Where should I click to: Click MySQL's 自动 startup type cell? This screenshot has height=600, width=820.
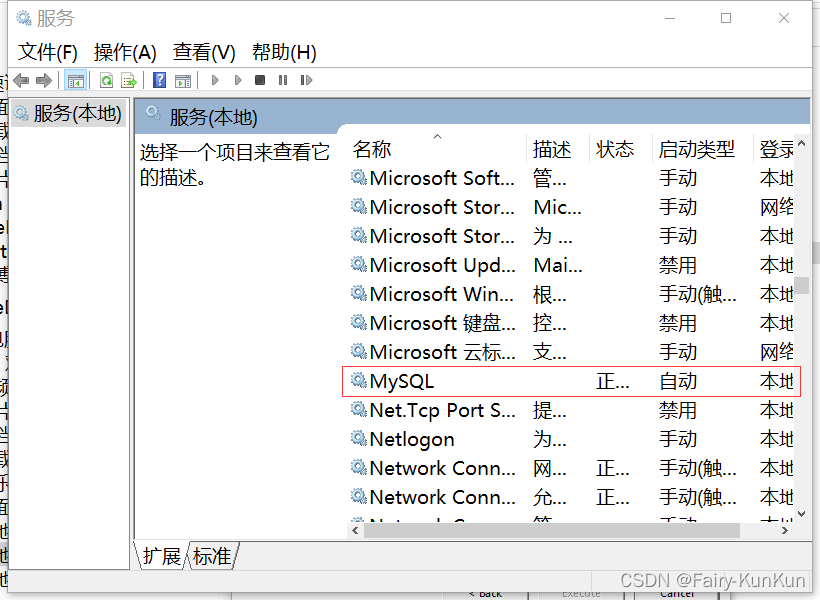(678, 382)
